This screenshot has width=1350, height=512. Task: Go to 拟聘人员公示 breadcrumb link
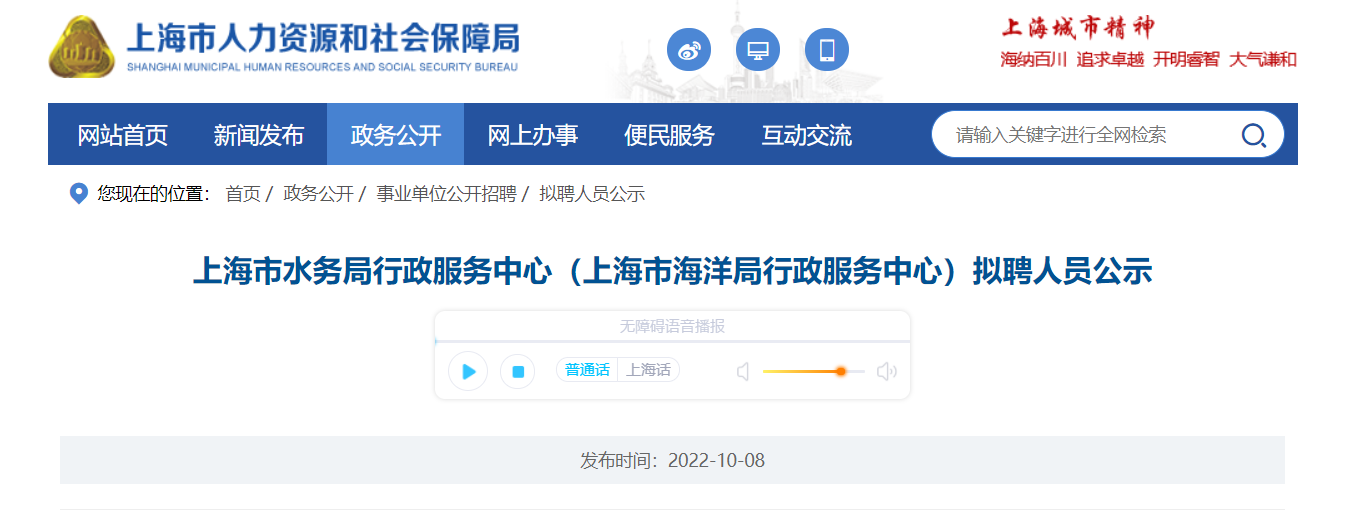(592, 194)
